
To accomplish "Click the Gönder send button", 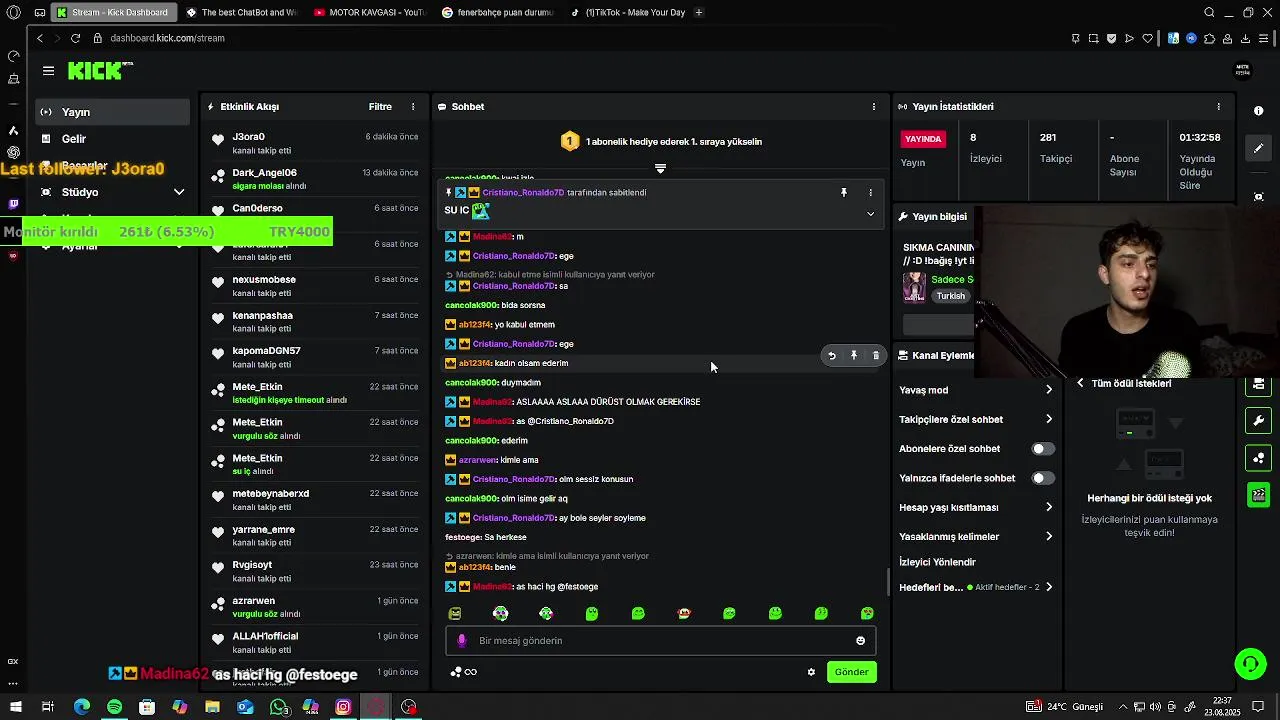I will [851, 672].
